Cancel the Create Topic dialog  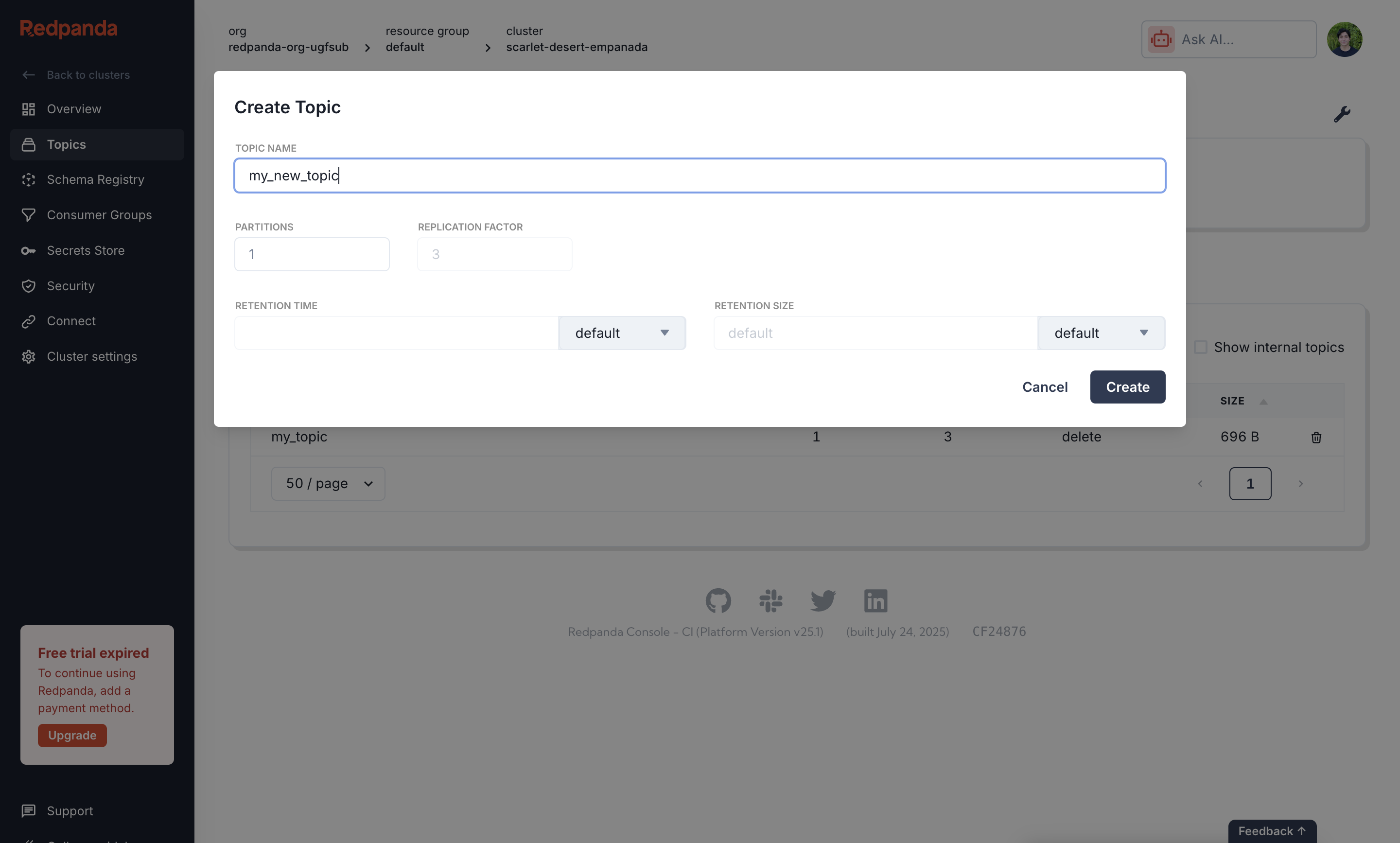1045,387
